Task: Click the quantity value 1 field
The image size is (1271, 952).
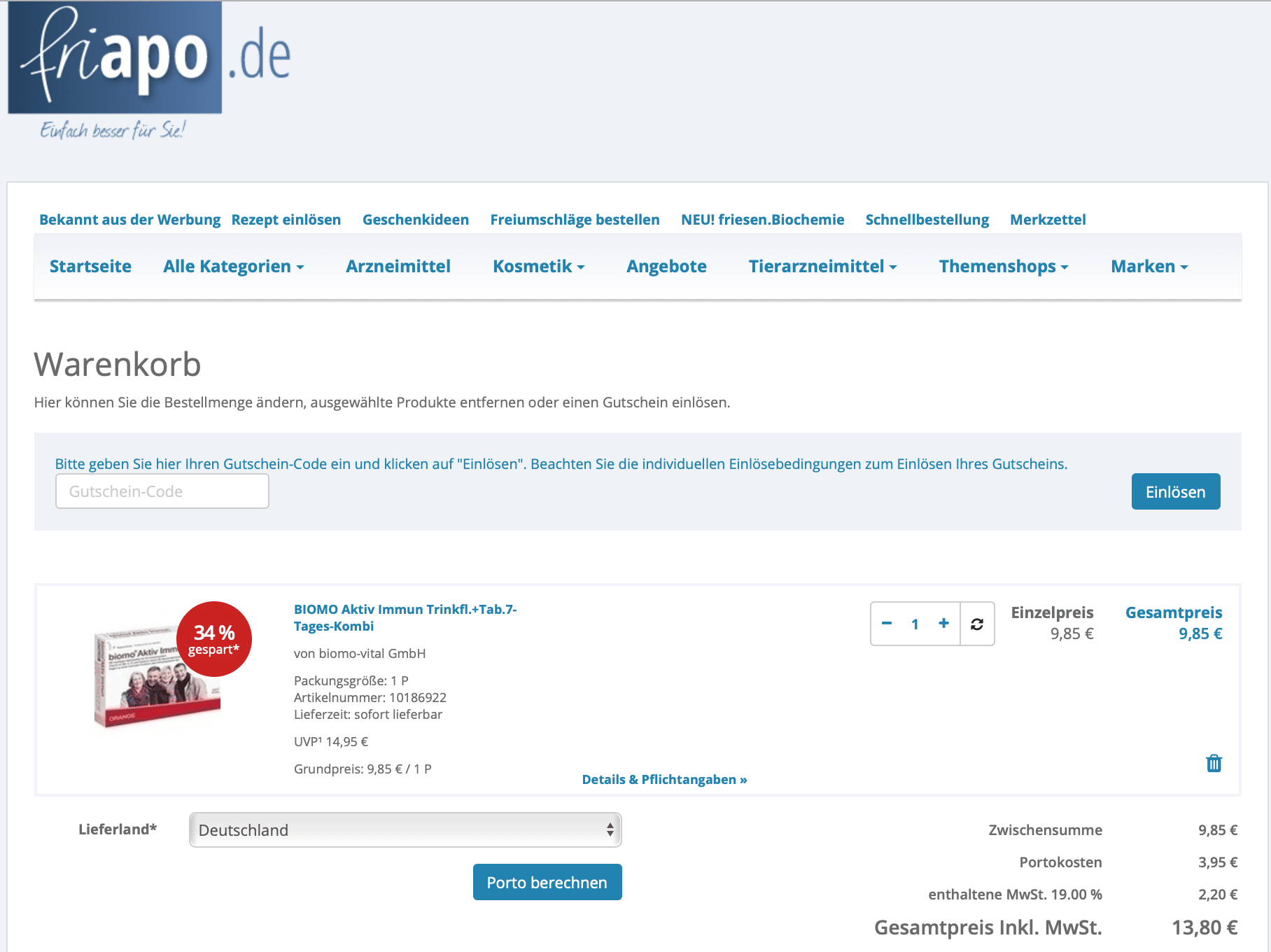Action: pos(915,624)
